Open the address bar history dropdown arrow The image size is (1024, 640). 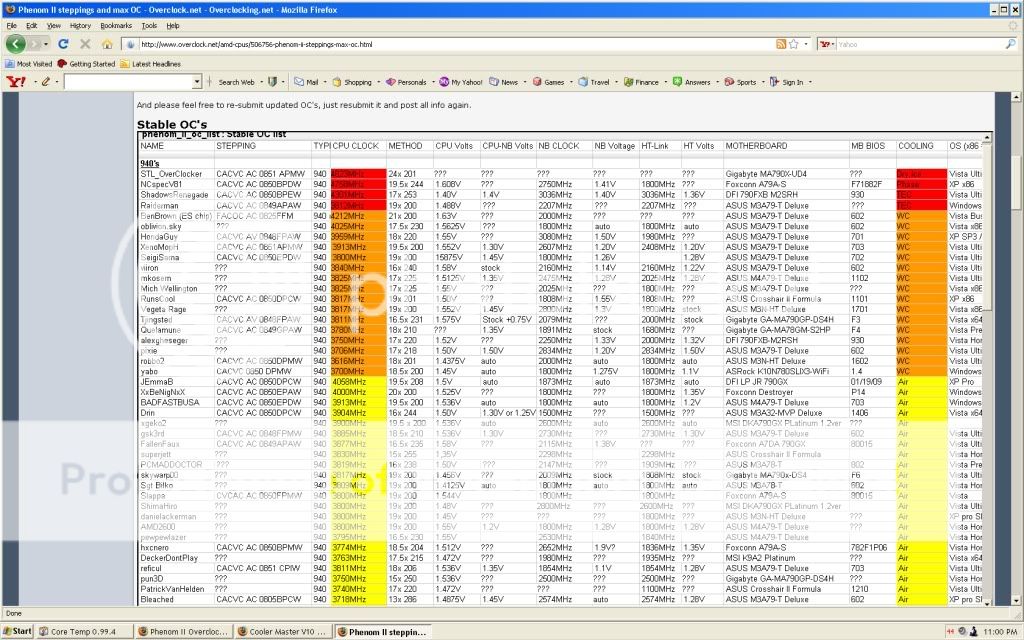(x=804, y=44)
